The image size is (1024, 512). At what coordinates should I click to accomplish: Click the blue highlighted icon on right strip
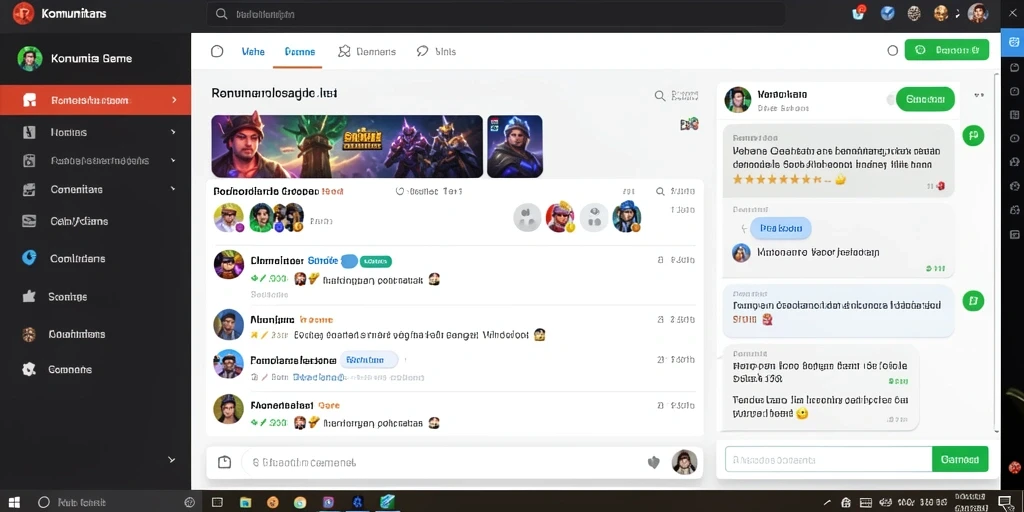pyautogui.click(x=1013, y=42)
